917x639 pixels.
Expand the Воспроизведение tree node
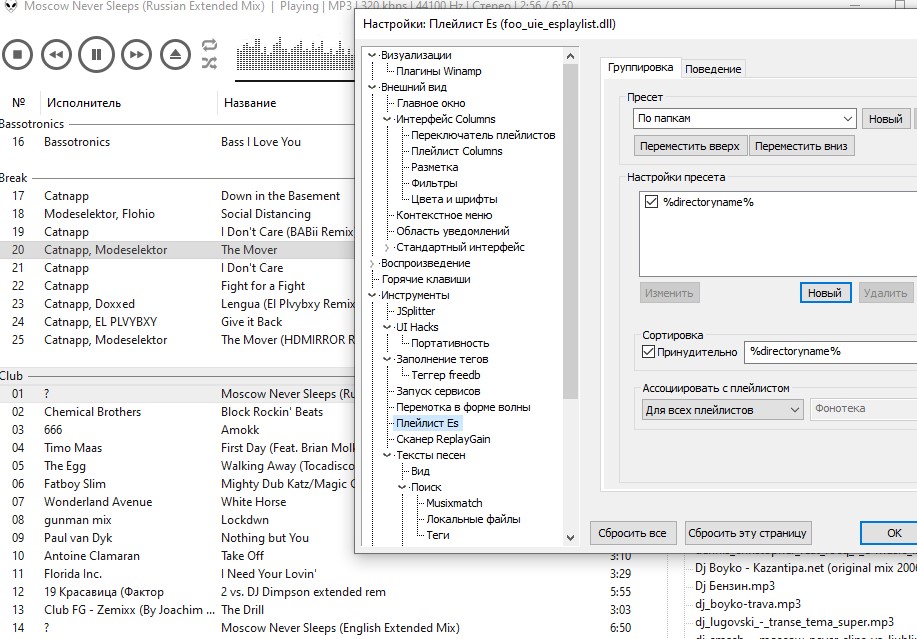coord(373,263)
